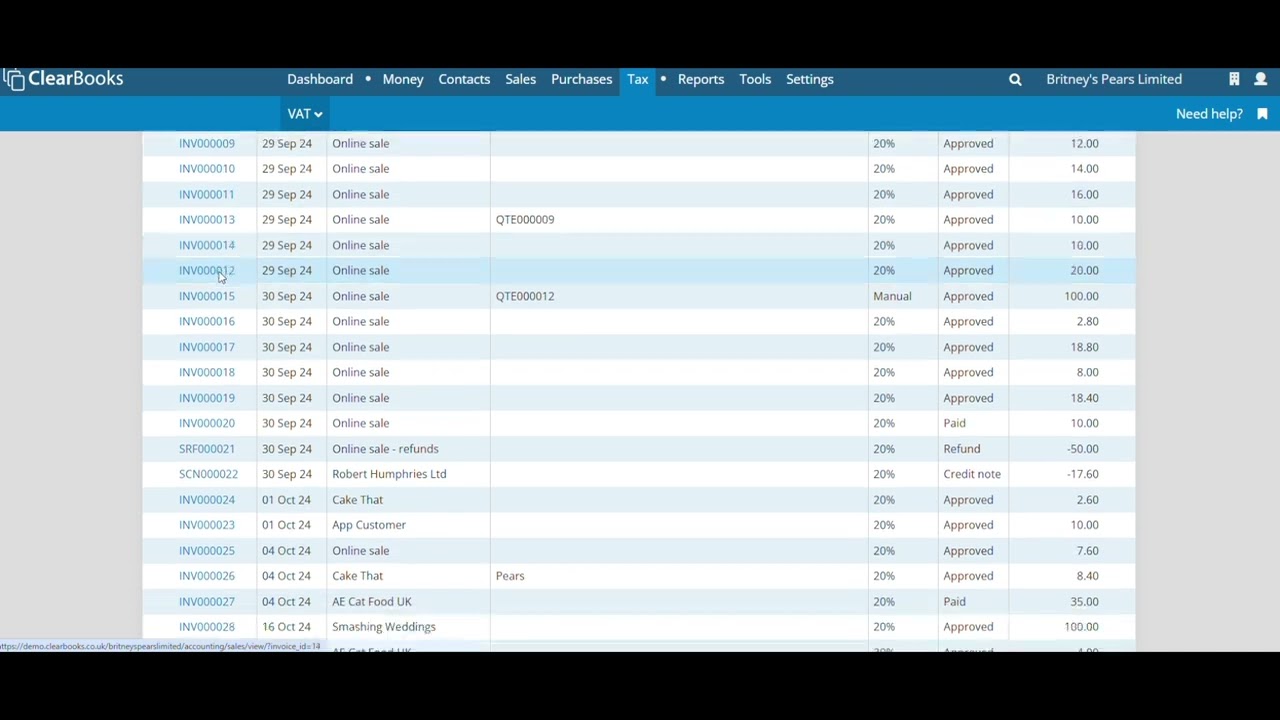The width and height of the screenshot is (1280, 720).
Task: Click the Need help? link
Action: tap(1209, 114)
